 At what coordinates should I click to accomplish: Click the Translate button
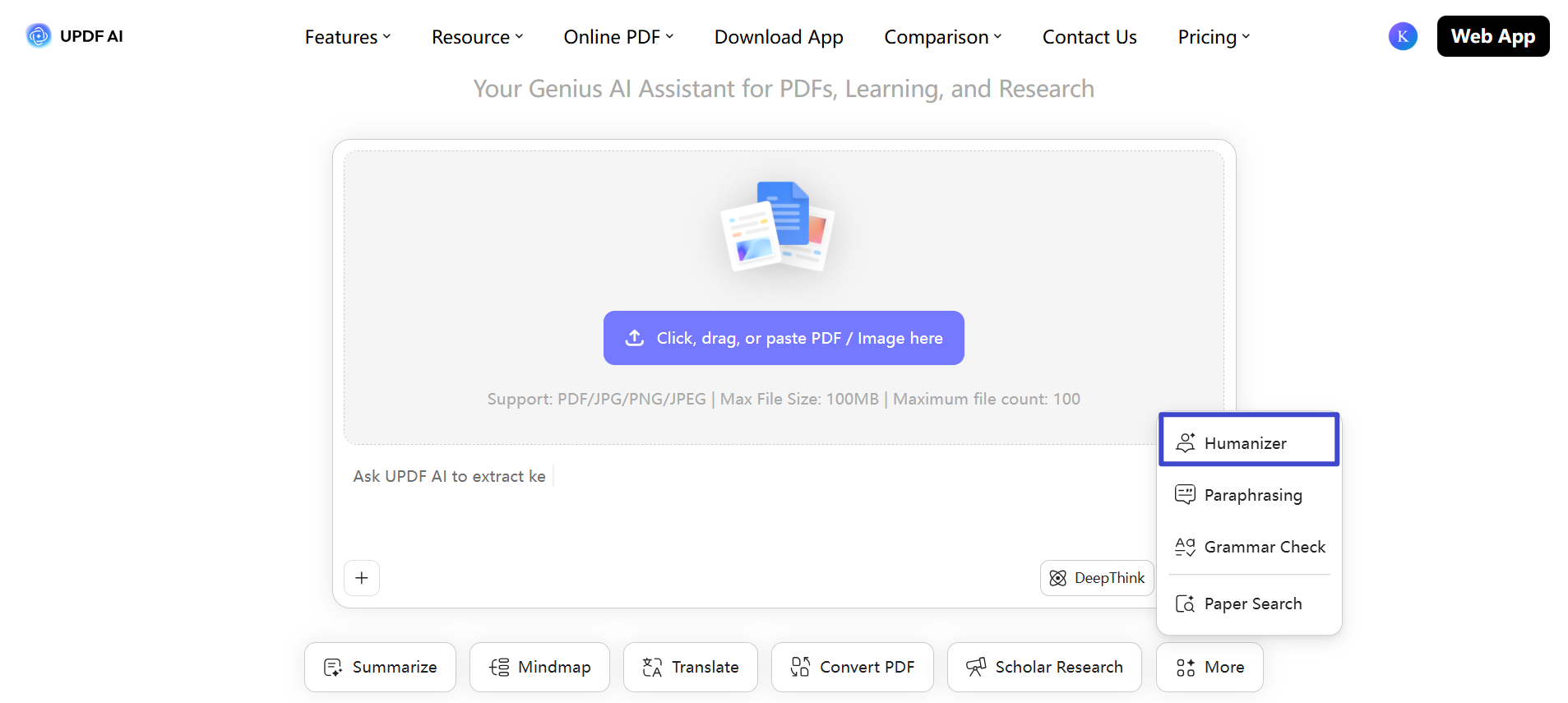691,667
